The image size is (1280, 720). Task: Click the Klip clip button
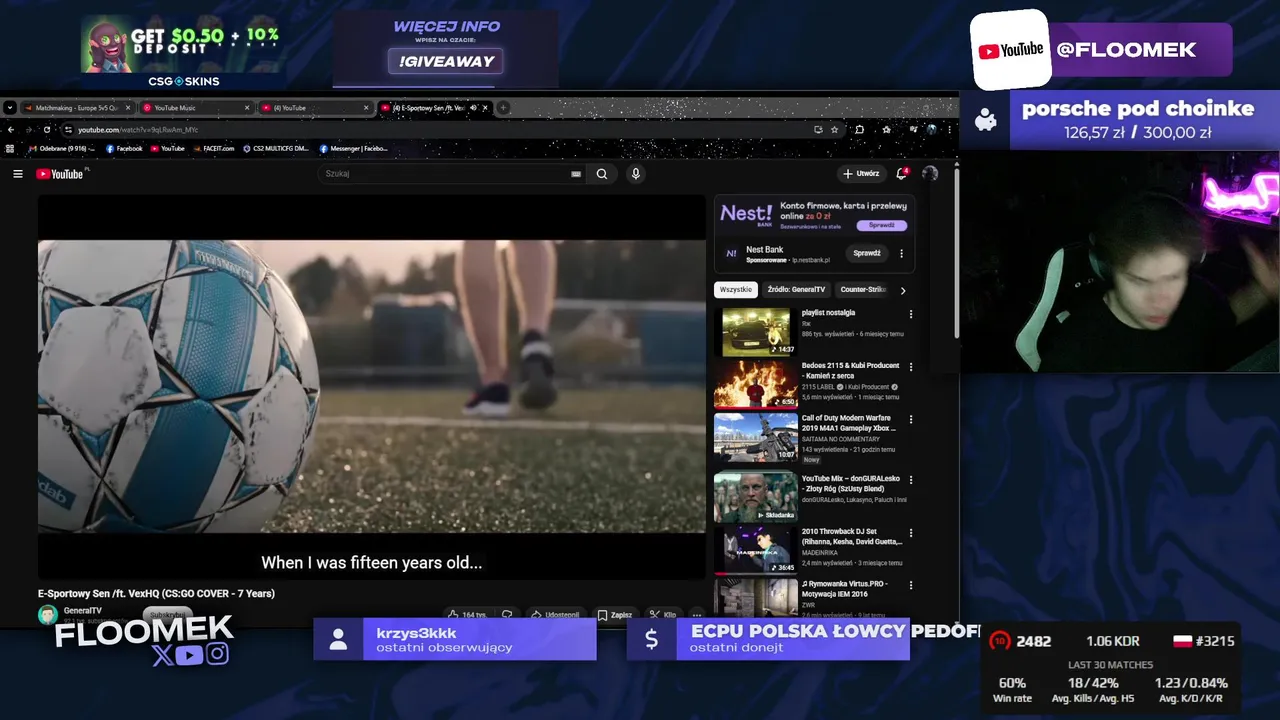(x=663, y=615)
